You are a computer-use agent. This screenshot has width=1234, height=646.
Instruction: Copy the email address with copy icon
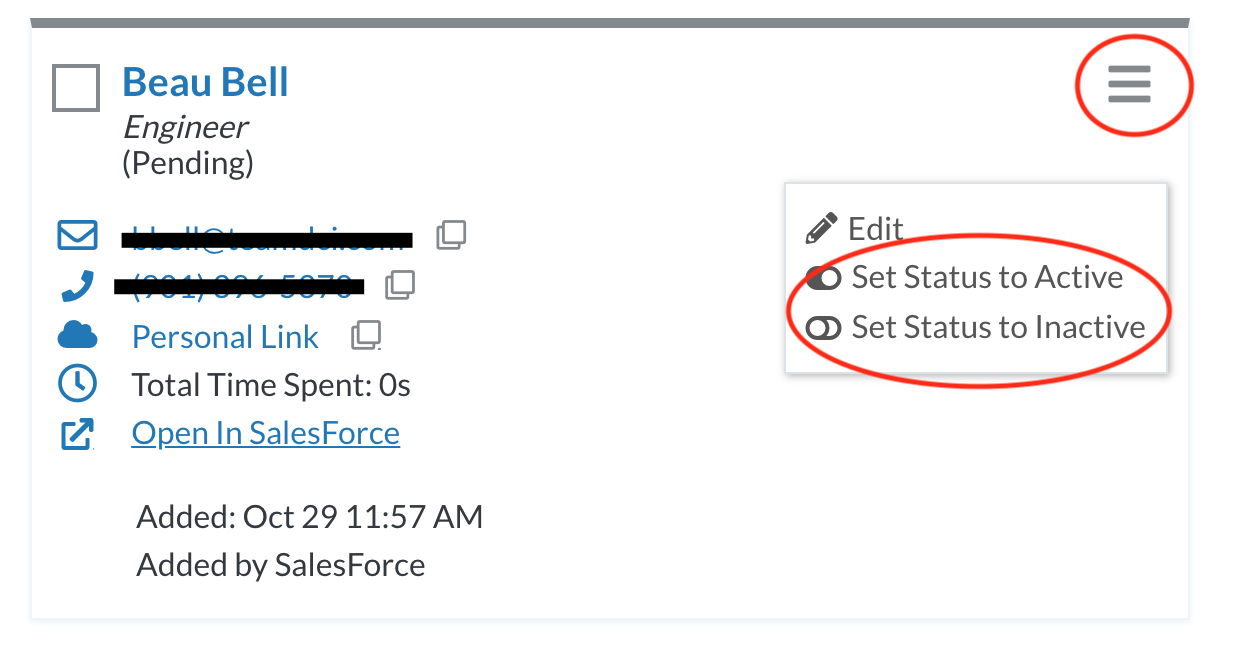(451, 235)
